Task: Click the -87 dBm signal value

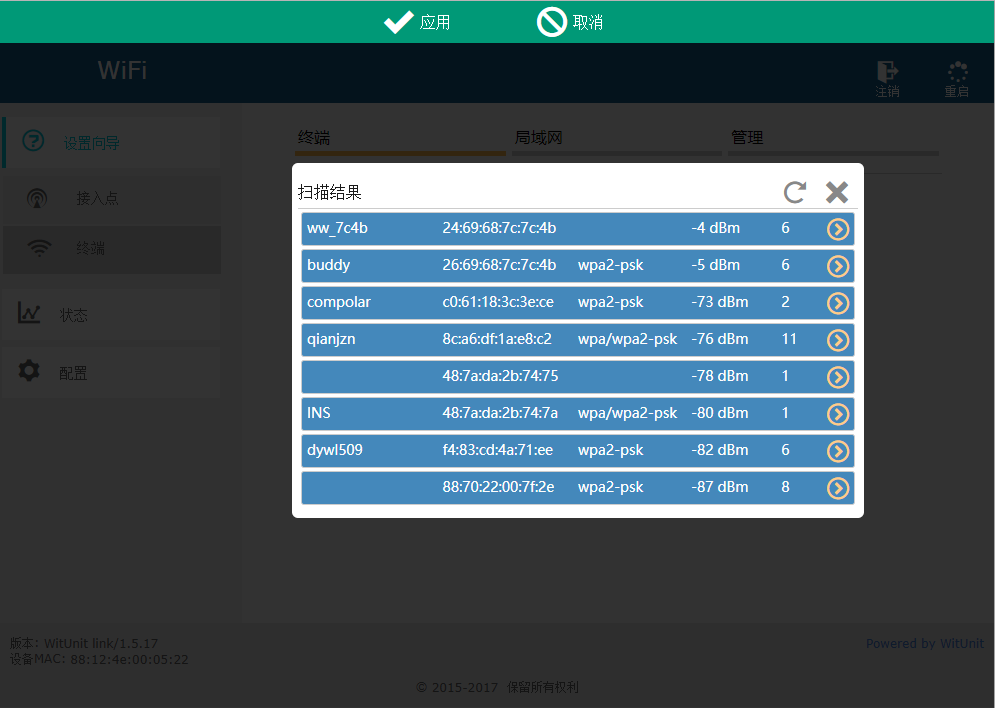Action: tap(720, 487)
